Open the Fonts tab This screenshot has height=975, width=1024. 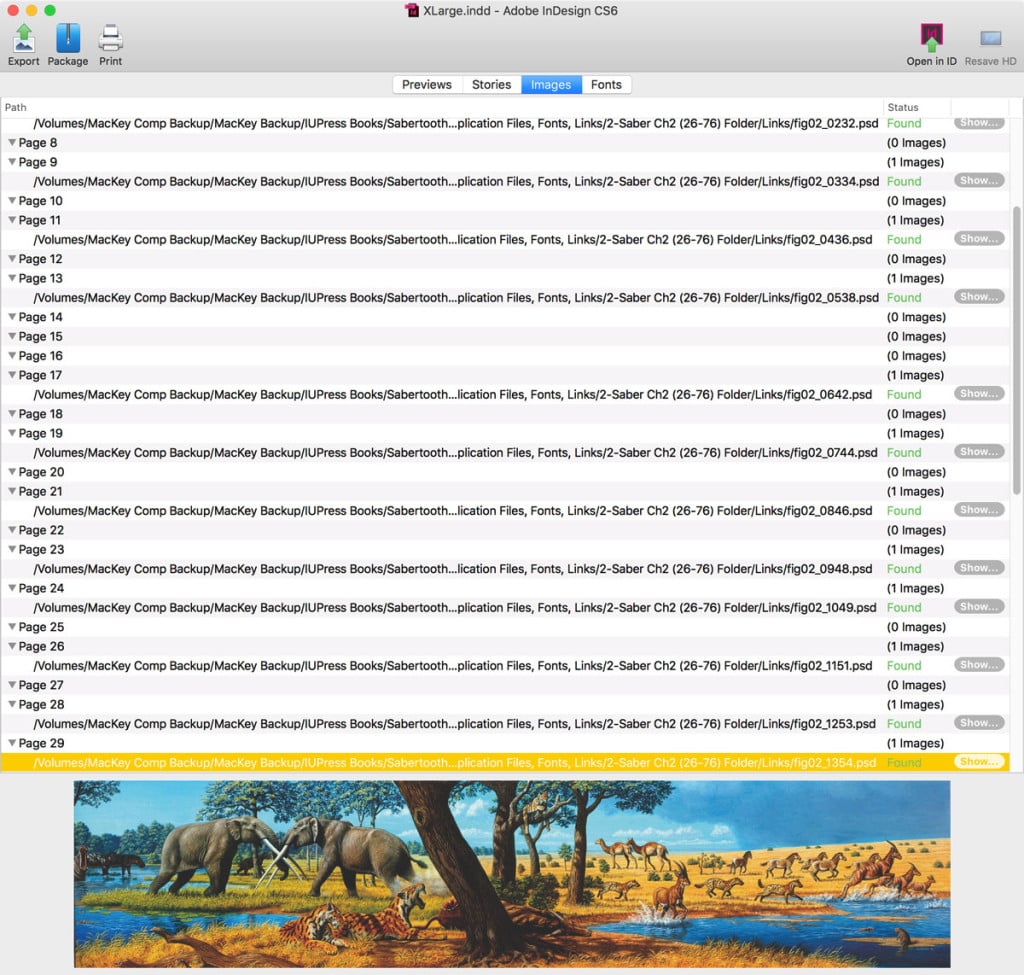click(x=606, y=85)
